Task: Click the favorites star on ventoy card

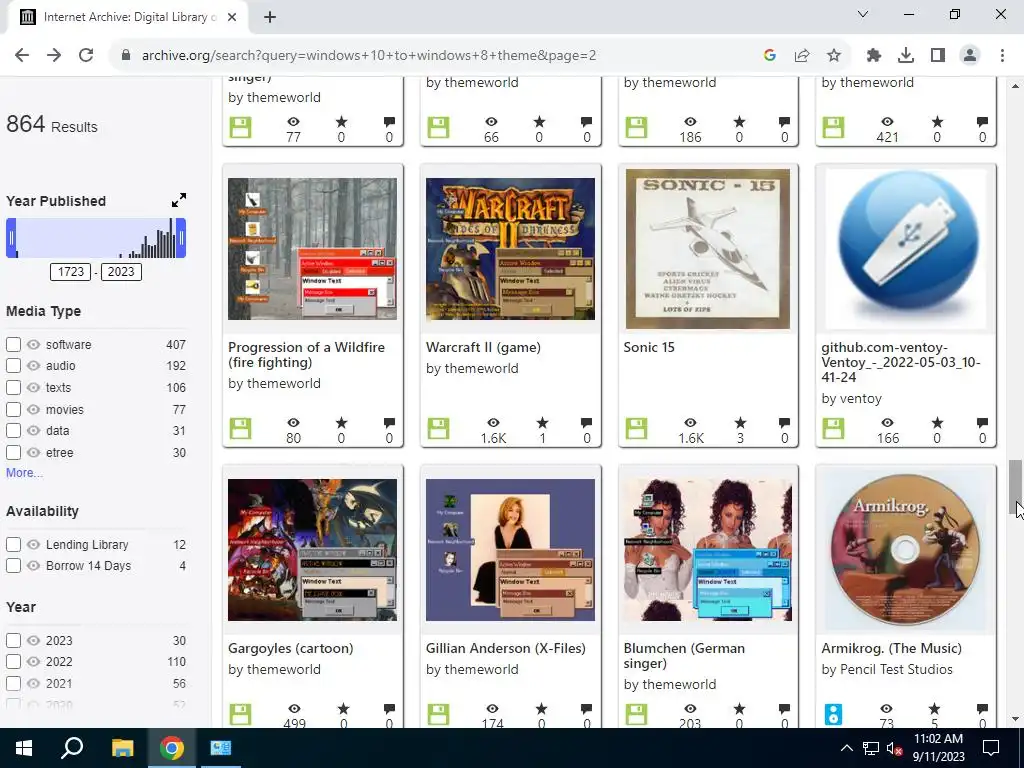Action: tap(937, 423)
